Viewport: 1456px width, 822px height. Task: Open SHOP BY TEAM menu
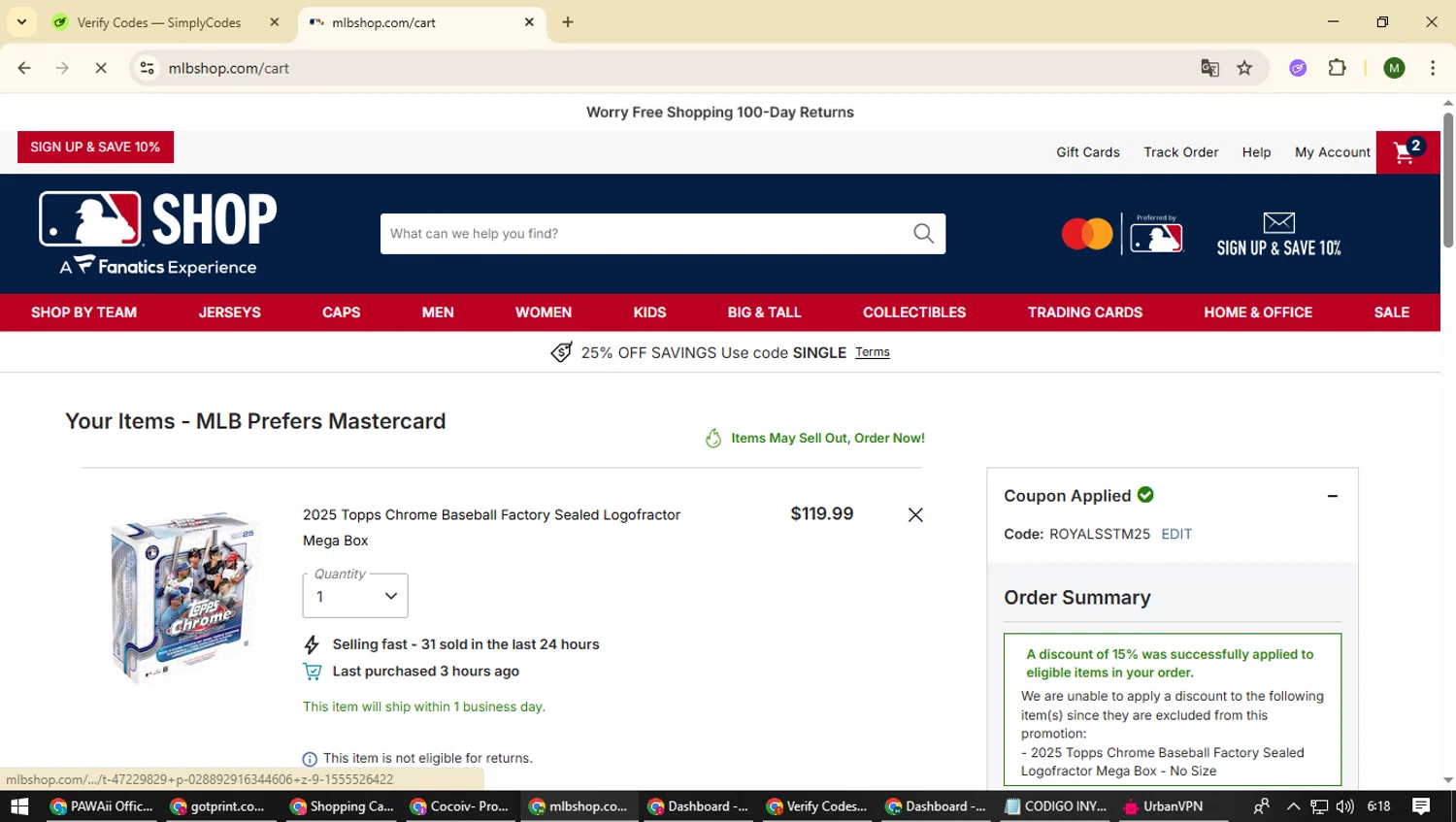click(83, 312)
